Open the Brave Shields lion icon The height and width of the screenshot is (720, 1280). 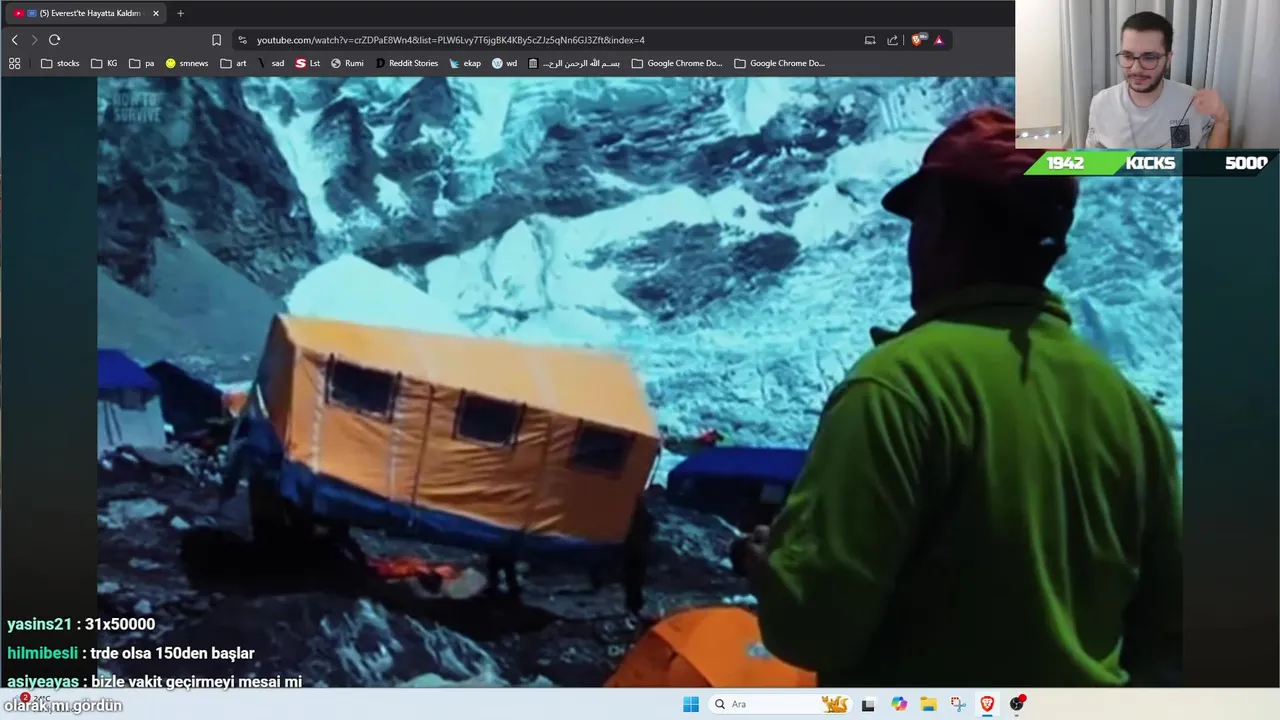point(917,40)
